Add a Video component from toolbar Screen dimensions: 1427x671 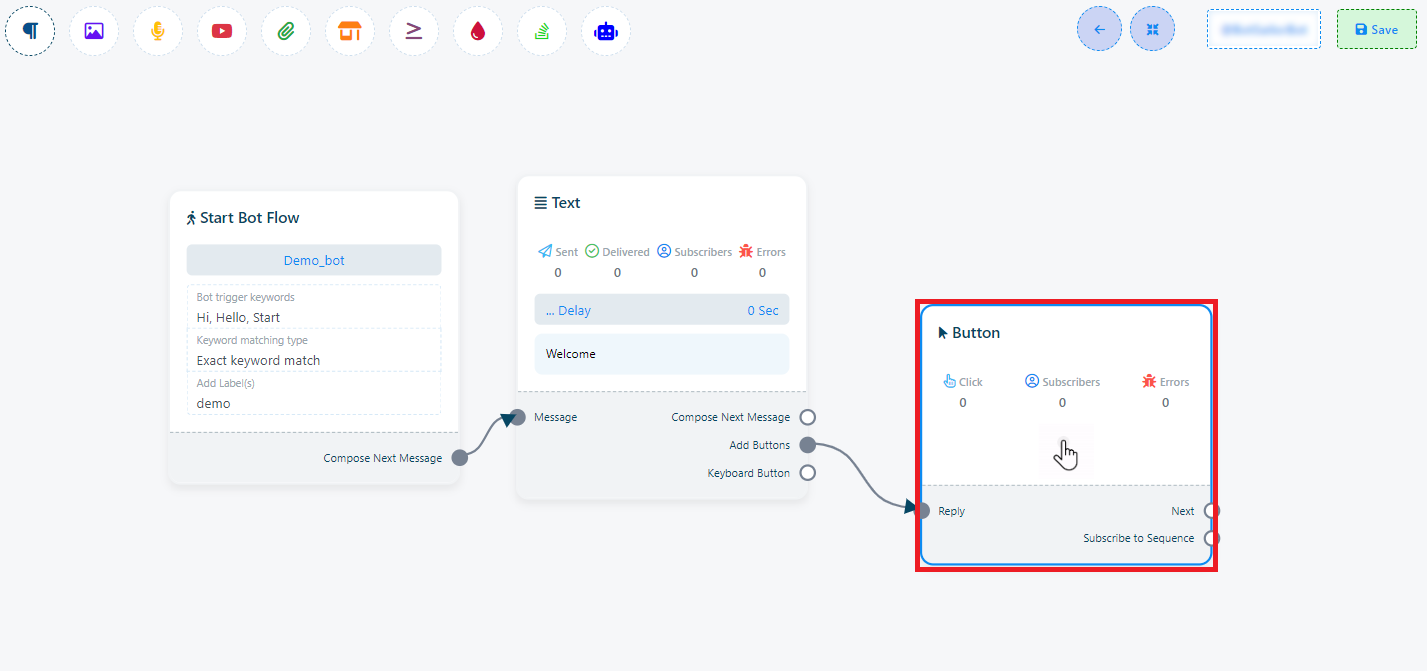[222, 31]
